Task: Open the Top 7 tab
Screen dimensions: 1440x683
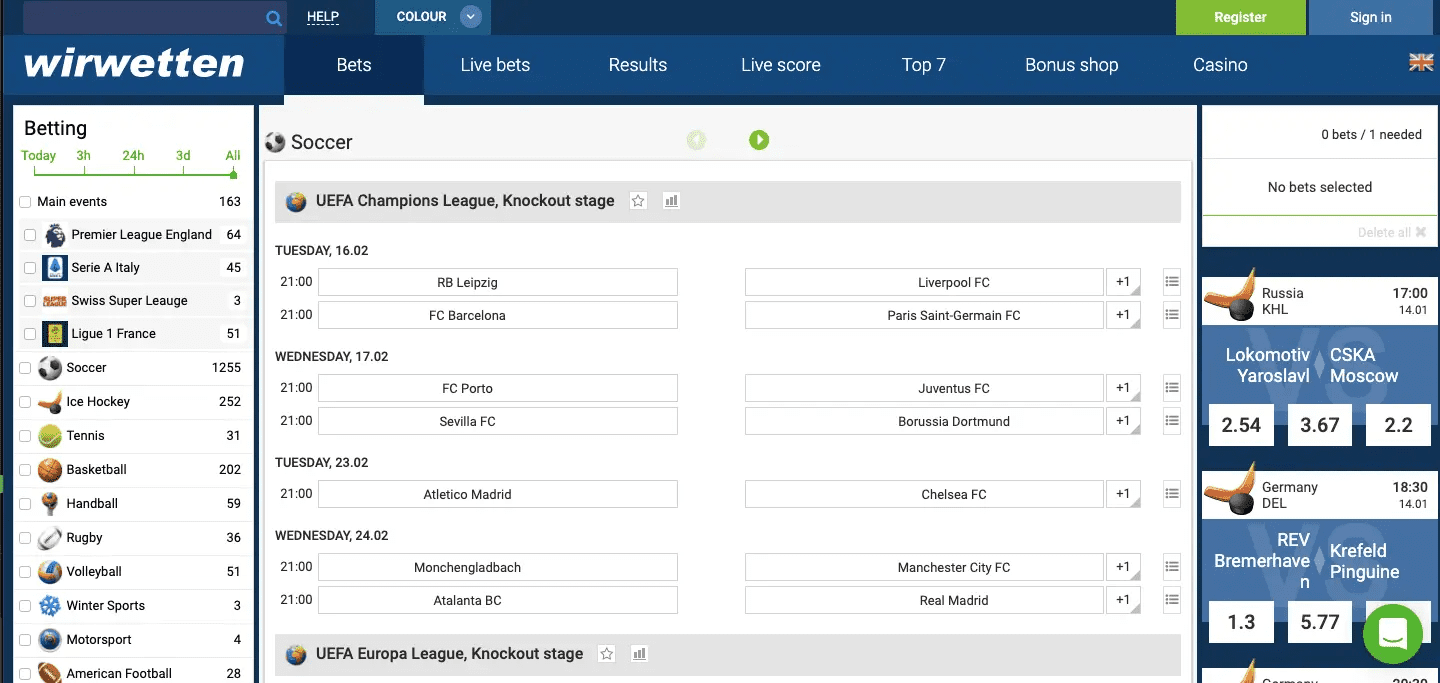Action: 924,65
